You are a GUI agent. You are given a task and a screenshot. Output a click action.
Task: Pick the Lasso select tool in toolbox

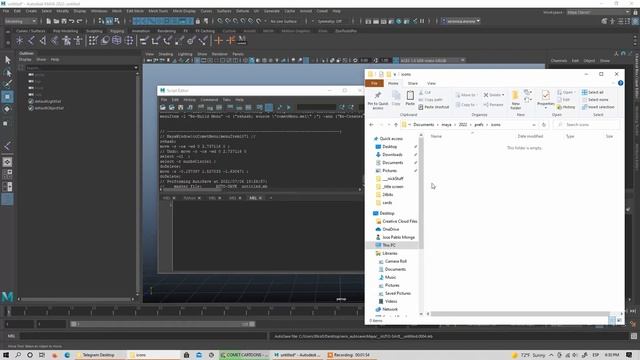coord(7,73)
